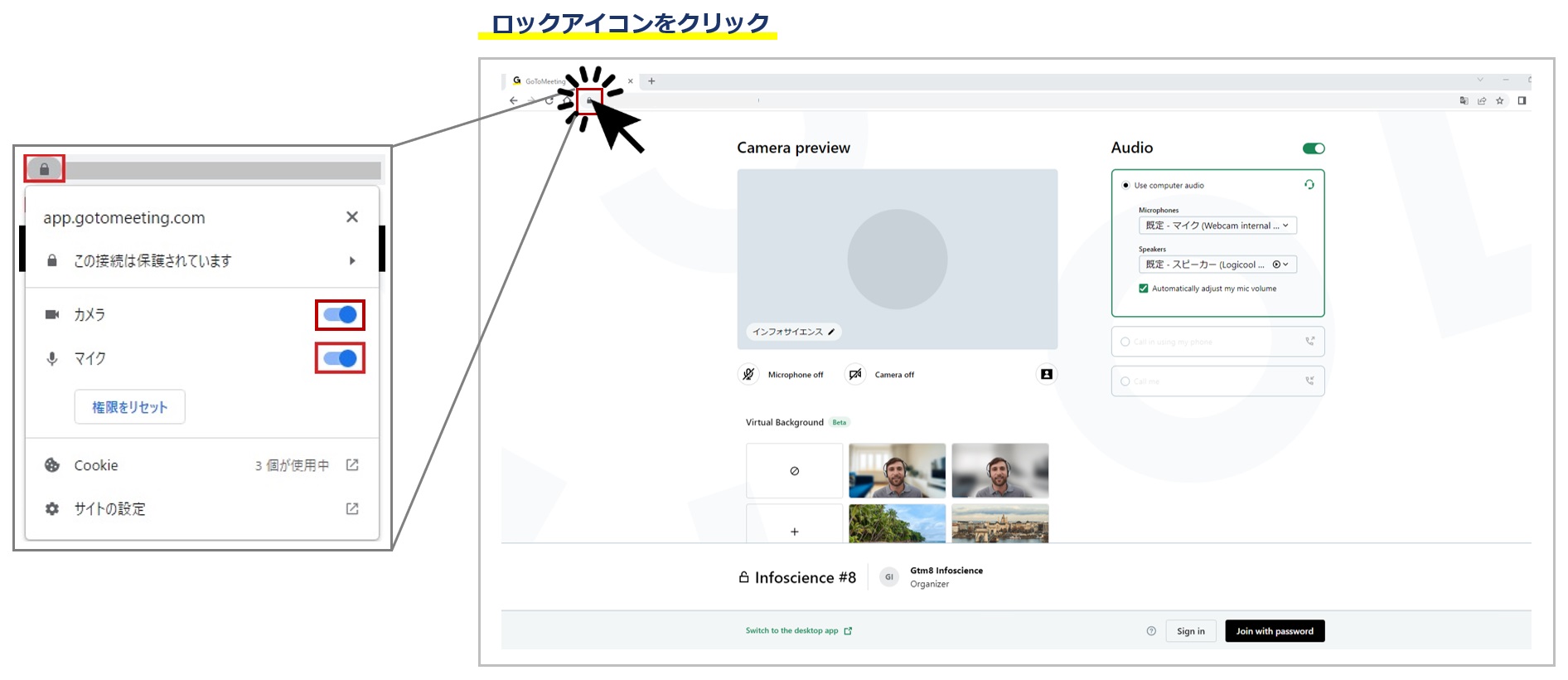This screenshot has height=680, width=1568.
Task: Toggle the Audio switch off
Action: point(1314,148)
